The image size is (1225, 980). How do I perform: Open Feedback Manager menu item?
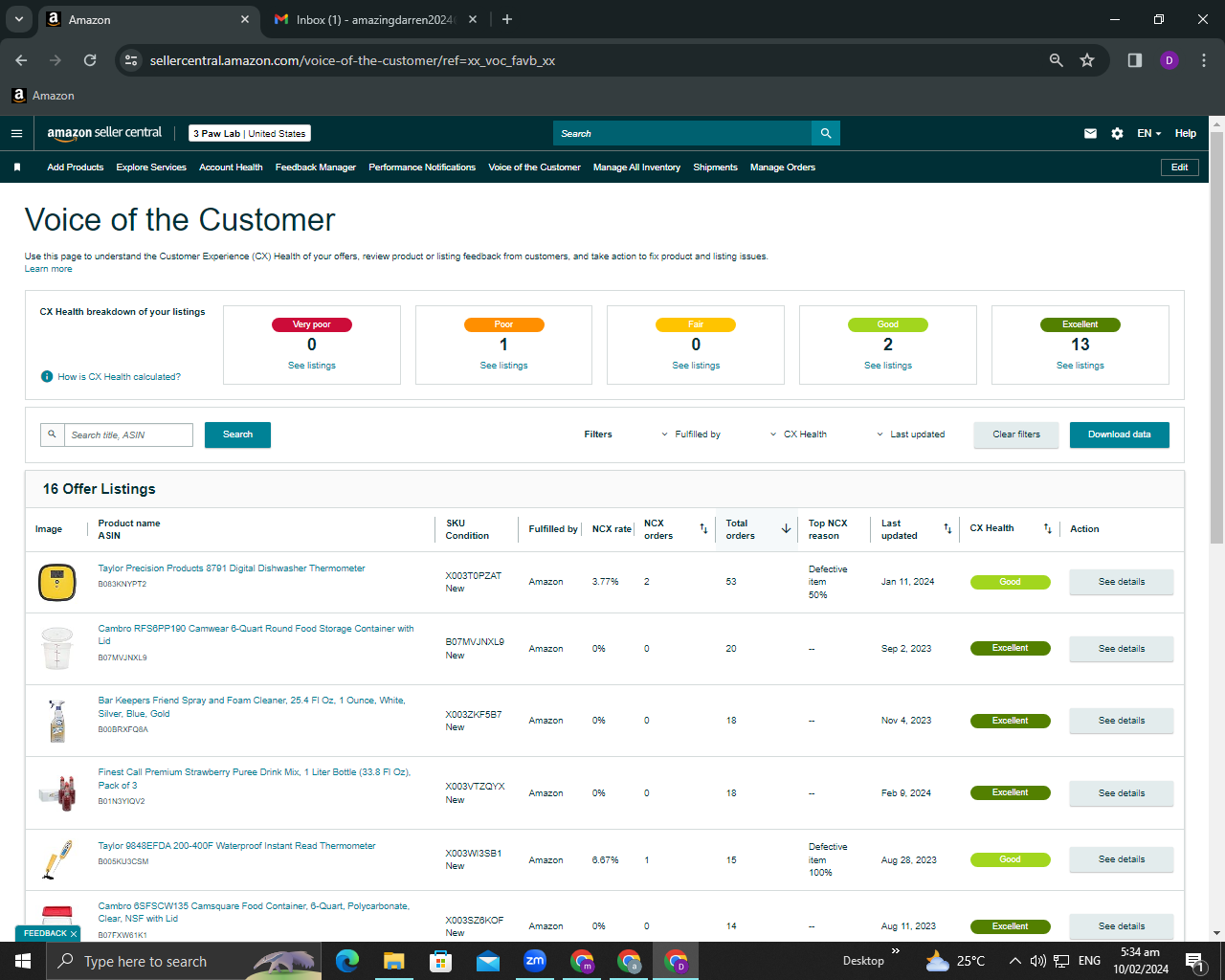point(316,167)
